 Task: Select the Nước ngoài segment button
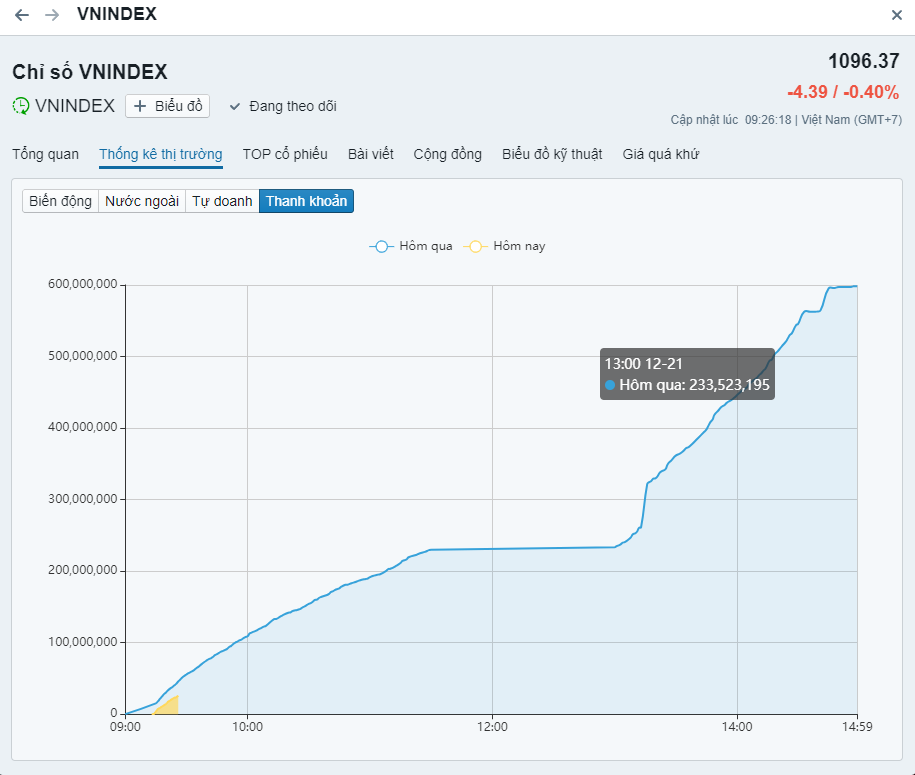click(142, 201)
